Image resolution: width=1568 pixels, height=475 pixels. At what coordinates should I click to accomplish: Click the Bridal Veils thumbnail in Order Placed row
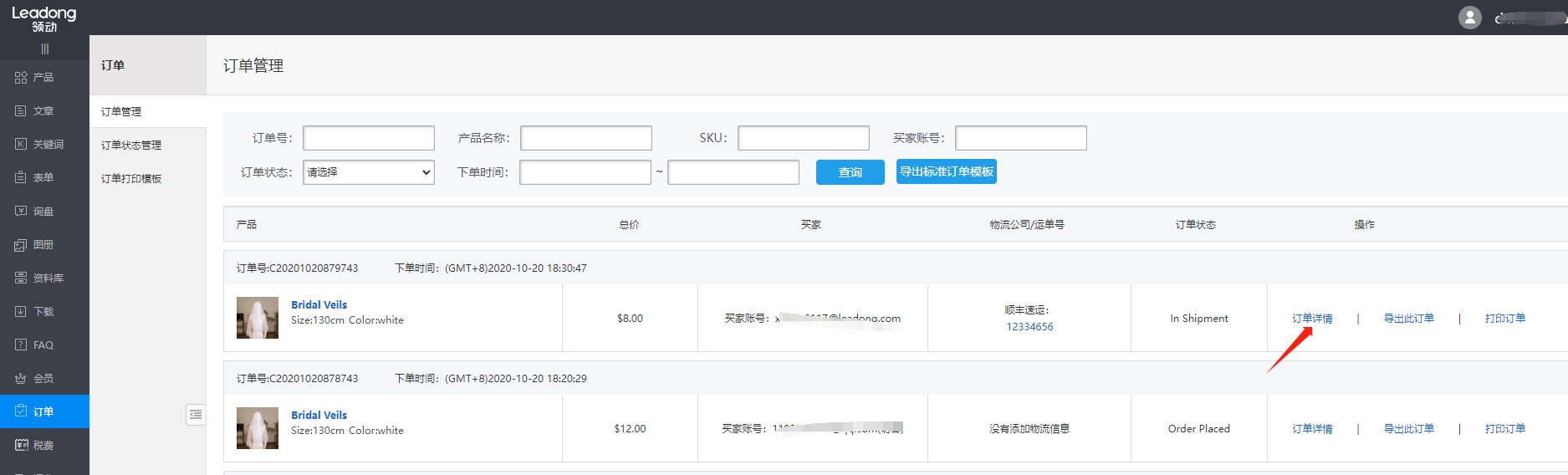pos(258,428)
